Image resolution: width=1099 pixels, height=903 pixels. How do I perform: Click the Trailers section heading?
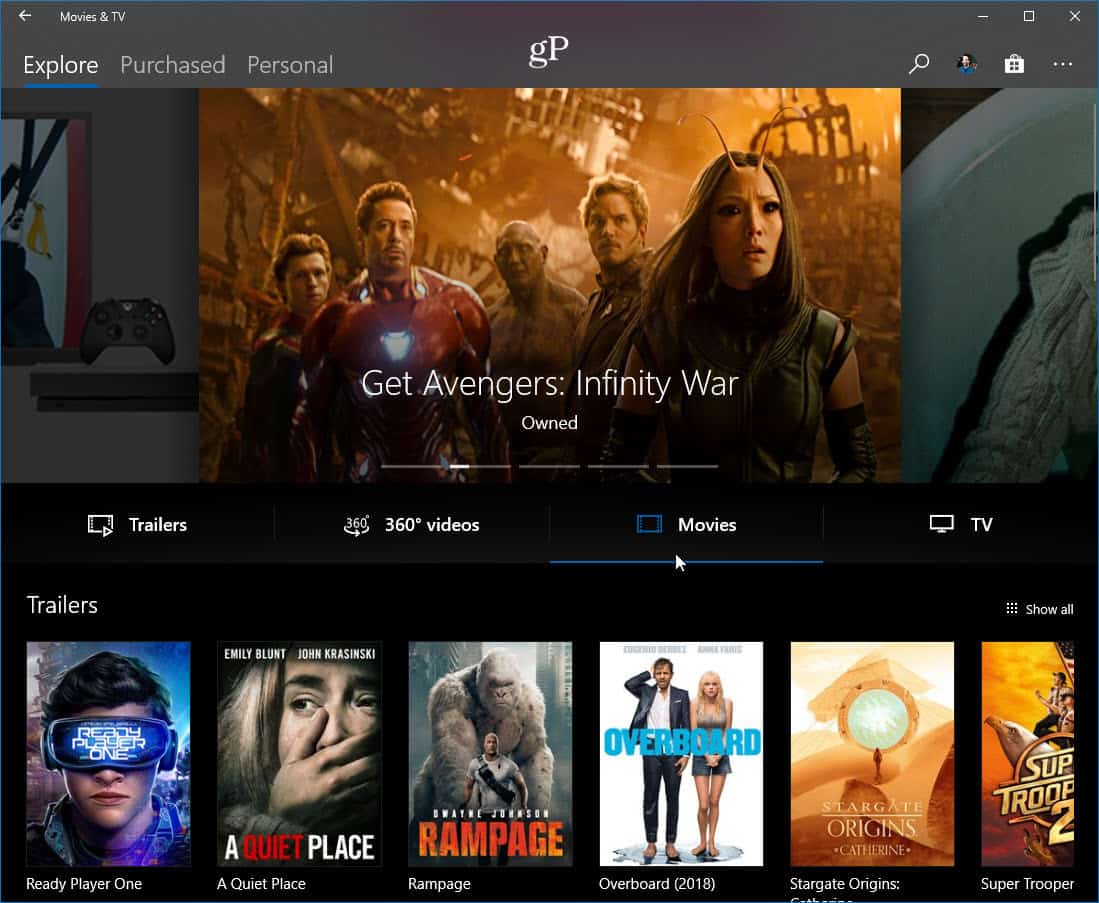[x=62, y=605]
